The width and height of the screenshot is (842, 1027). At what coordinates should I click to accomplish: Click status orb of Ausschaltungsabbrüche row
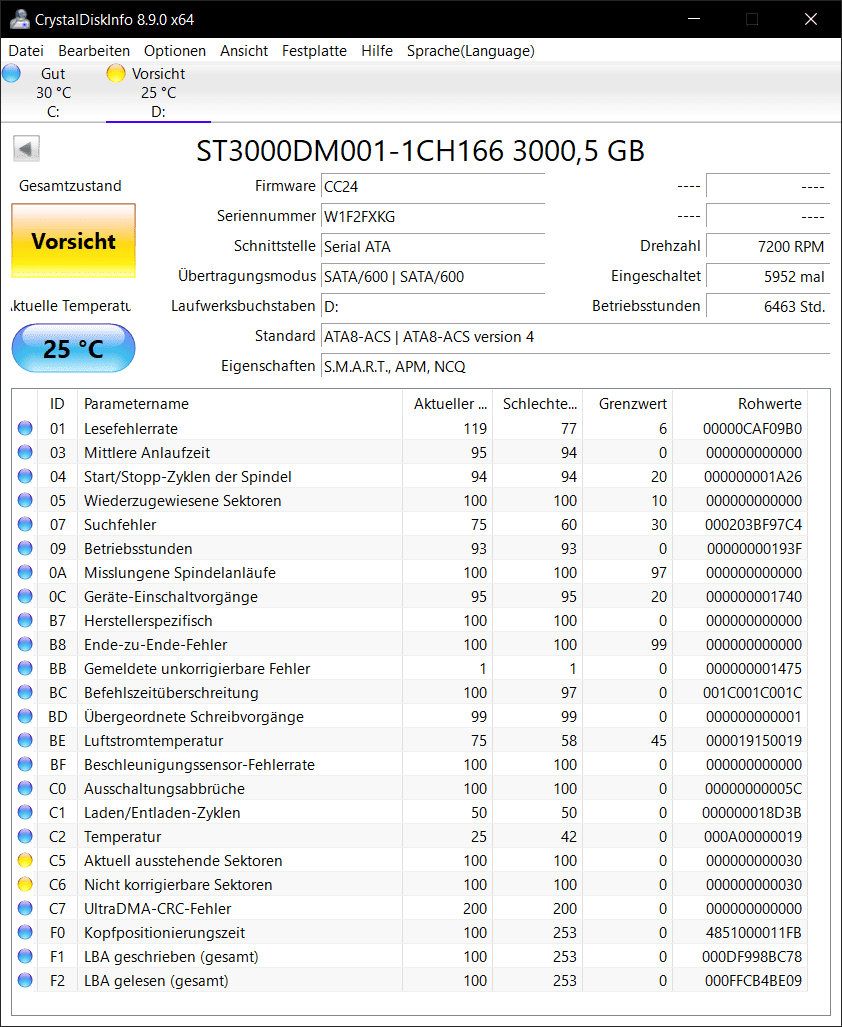(25, 789)
